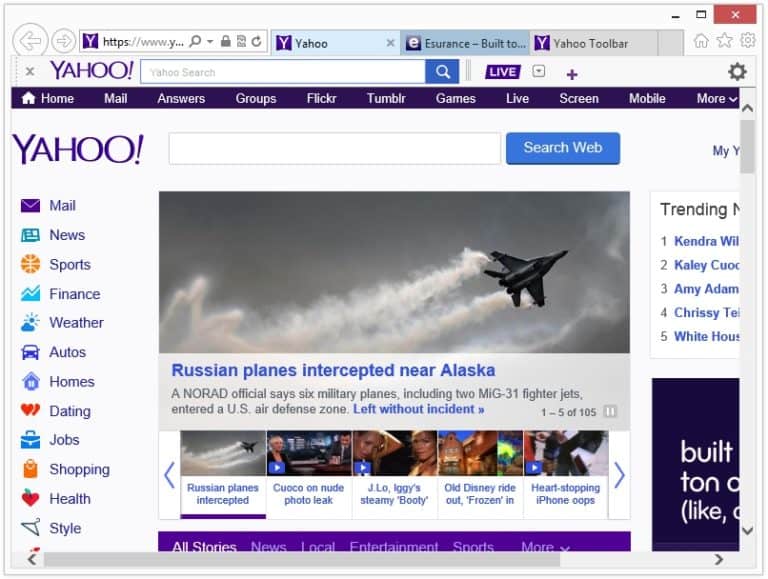Open Style icon in sidebar
This screenshot has height=579, width=768.
click(x=30, y=528)
